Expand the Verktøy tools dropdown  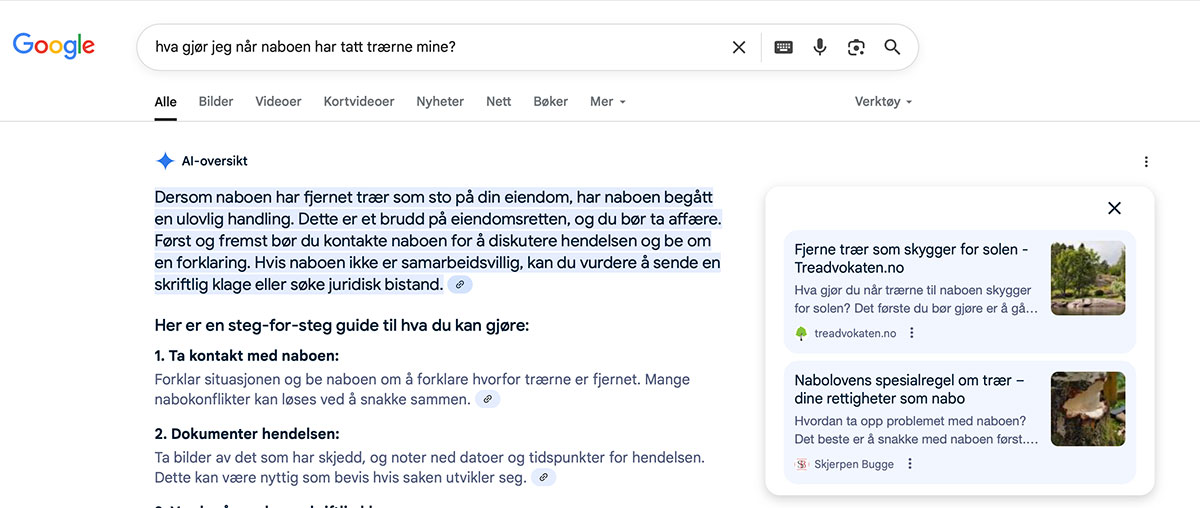pyautogui.click(x=883, y=102)
